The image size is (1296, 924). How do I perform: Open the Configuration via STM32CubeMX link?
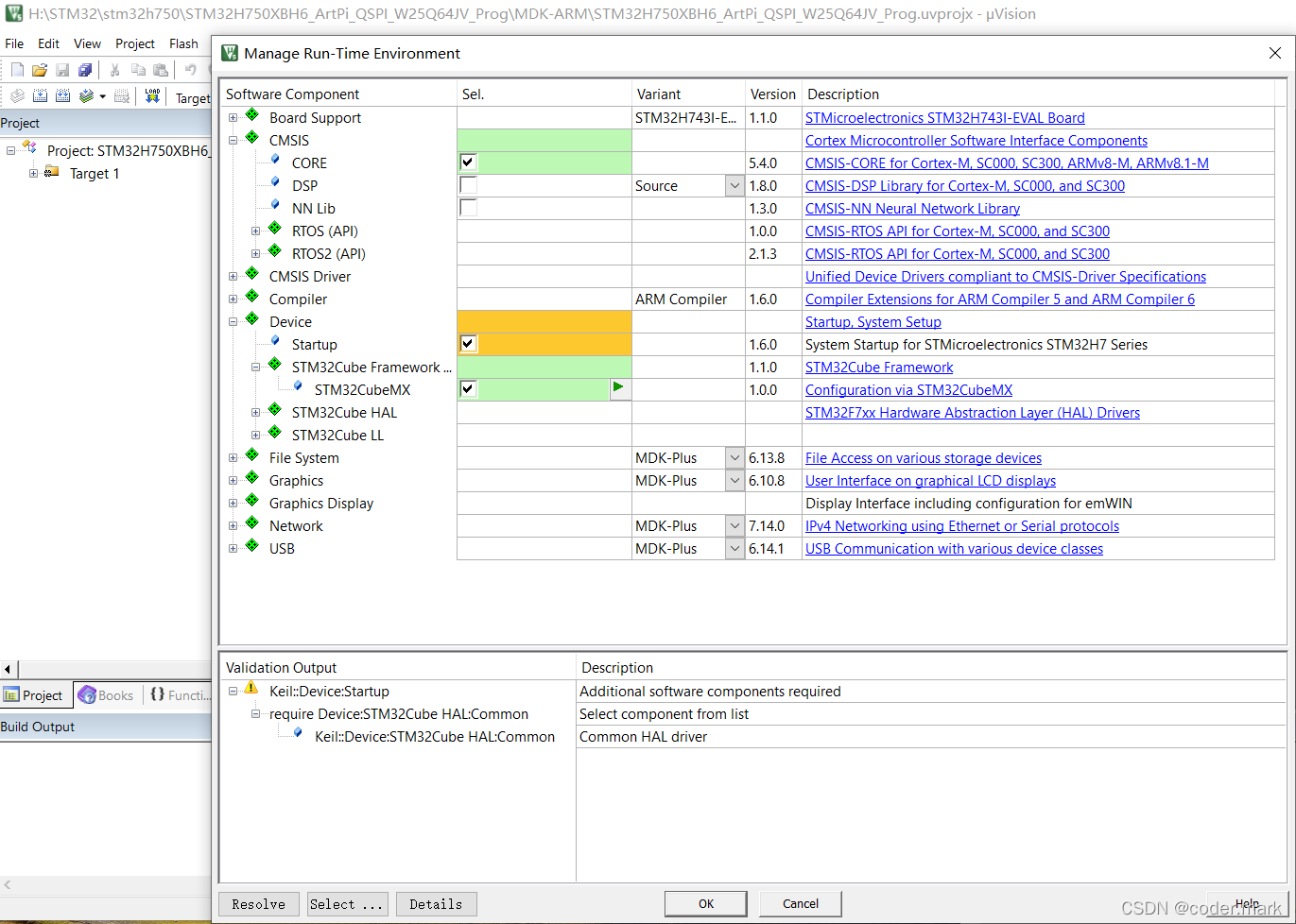[908, 390]
